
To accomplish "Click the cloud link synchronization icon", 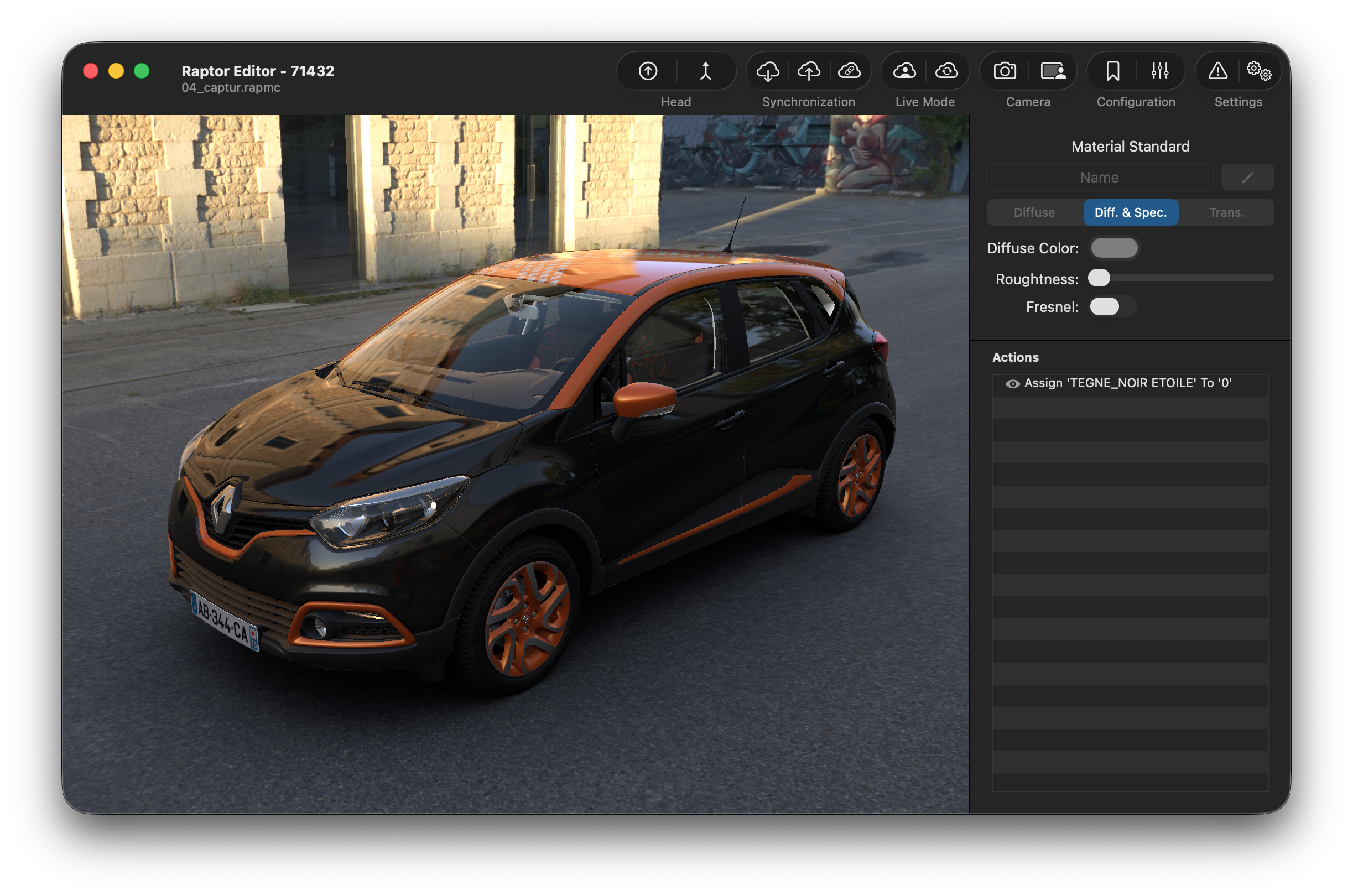I will point(849,71).
